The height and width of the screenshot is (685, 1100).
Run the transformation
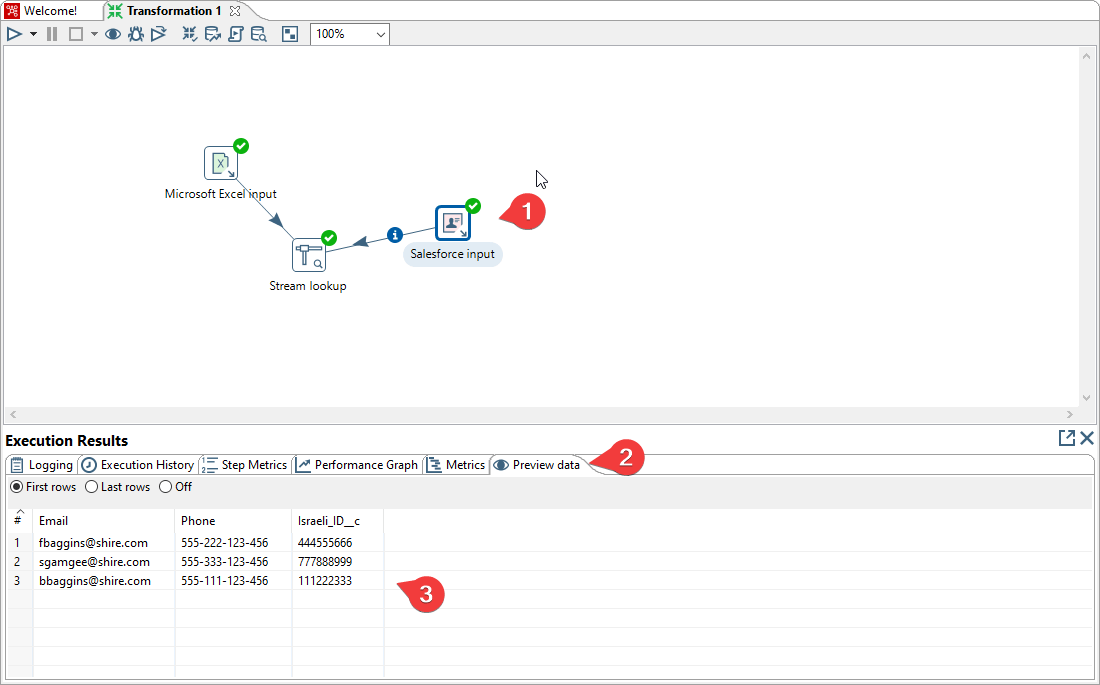[x=14, y=33]
